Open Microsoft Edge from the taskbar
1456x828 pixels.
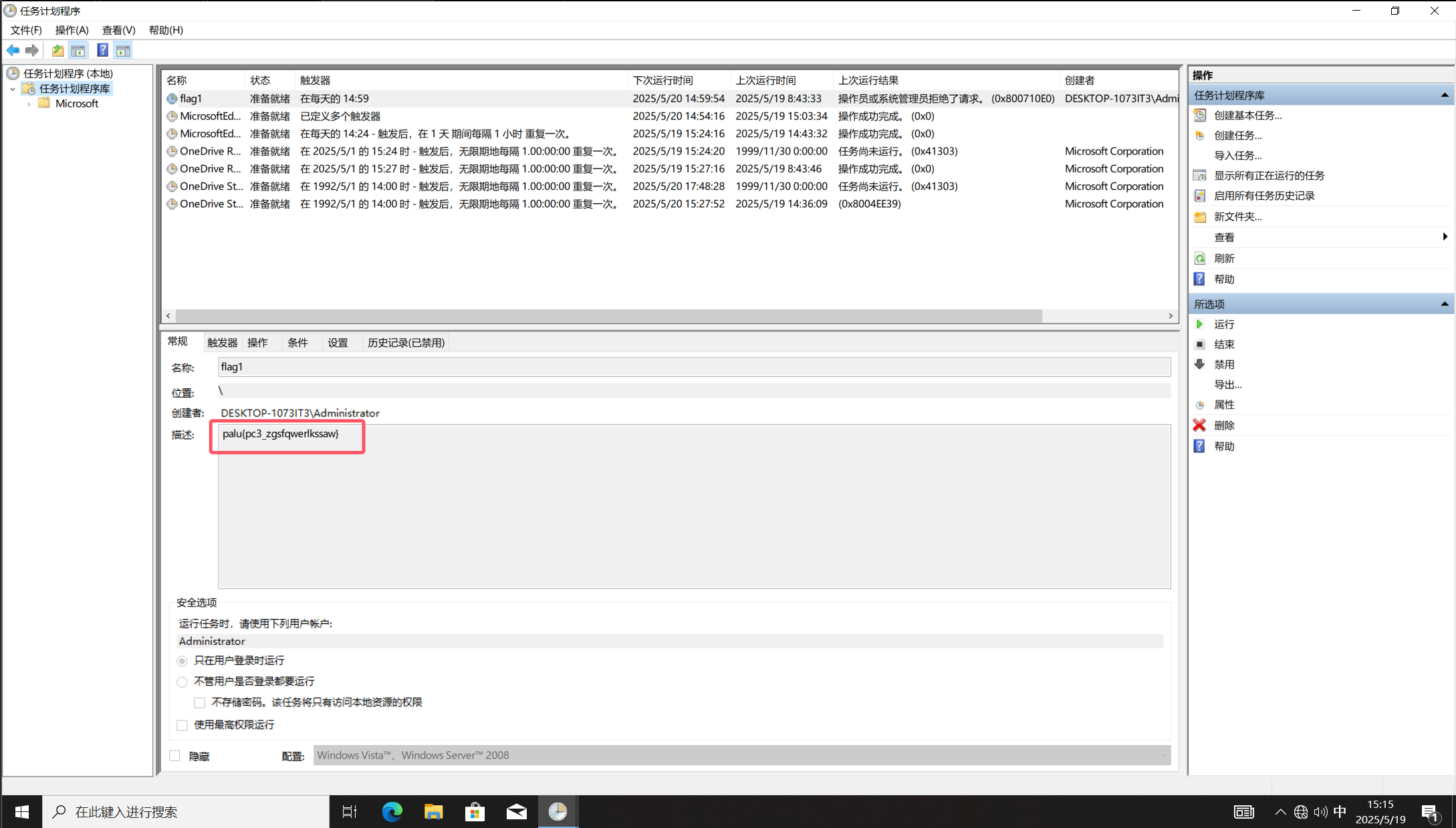coord(392,811)
